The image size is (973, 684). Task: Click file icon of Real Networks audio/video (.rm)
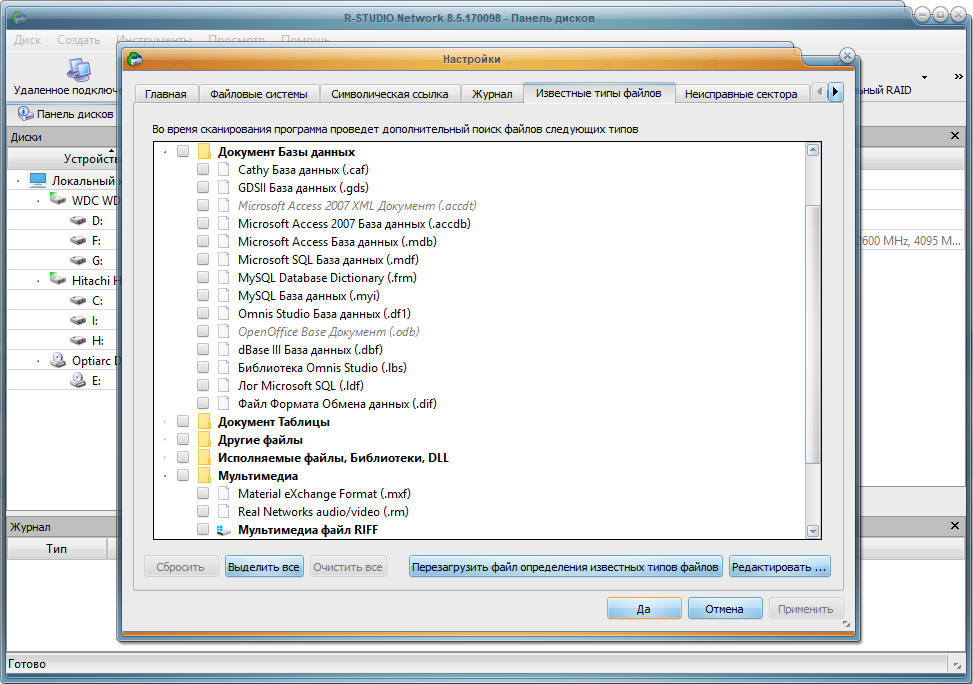click(x=223, y=511)
